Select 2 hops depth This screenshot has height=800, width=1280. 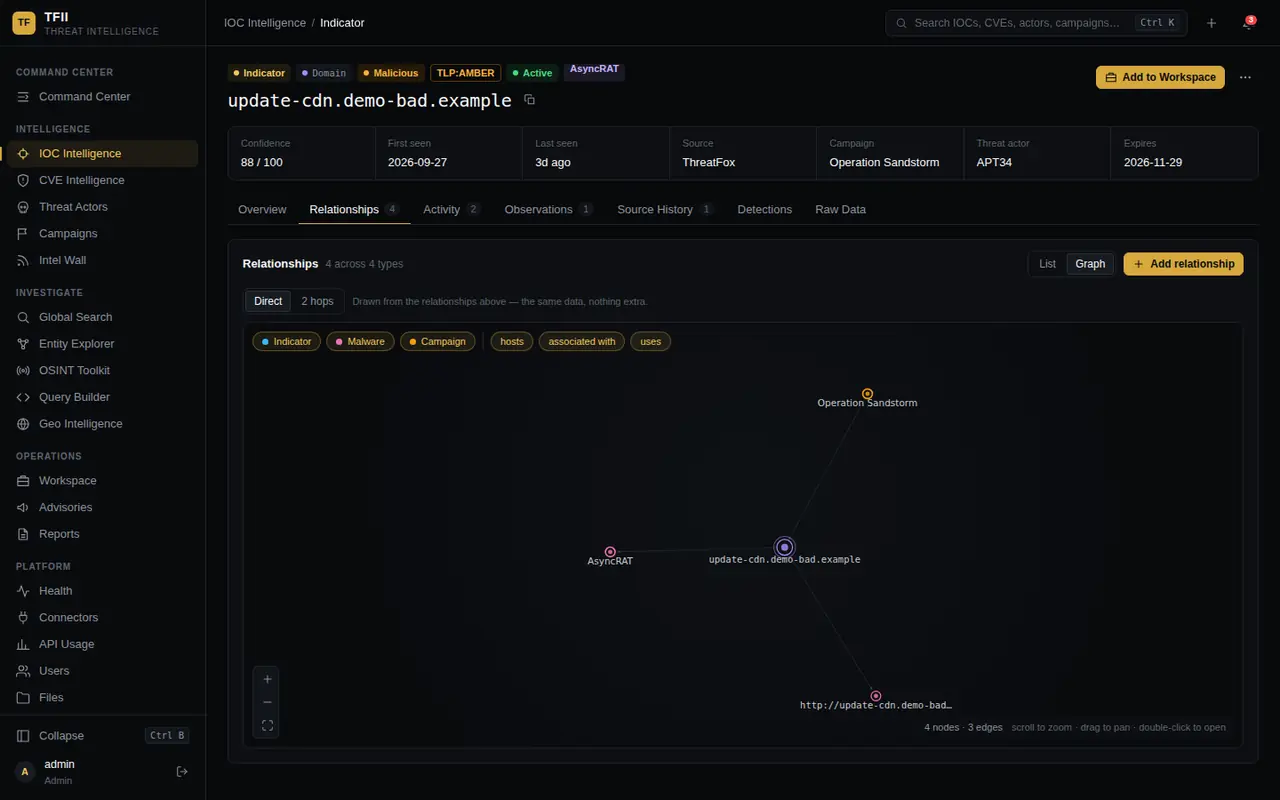pyautogui.click(x=317, y=301)
